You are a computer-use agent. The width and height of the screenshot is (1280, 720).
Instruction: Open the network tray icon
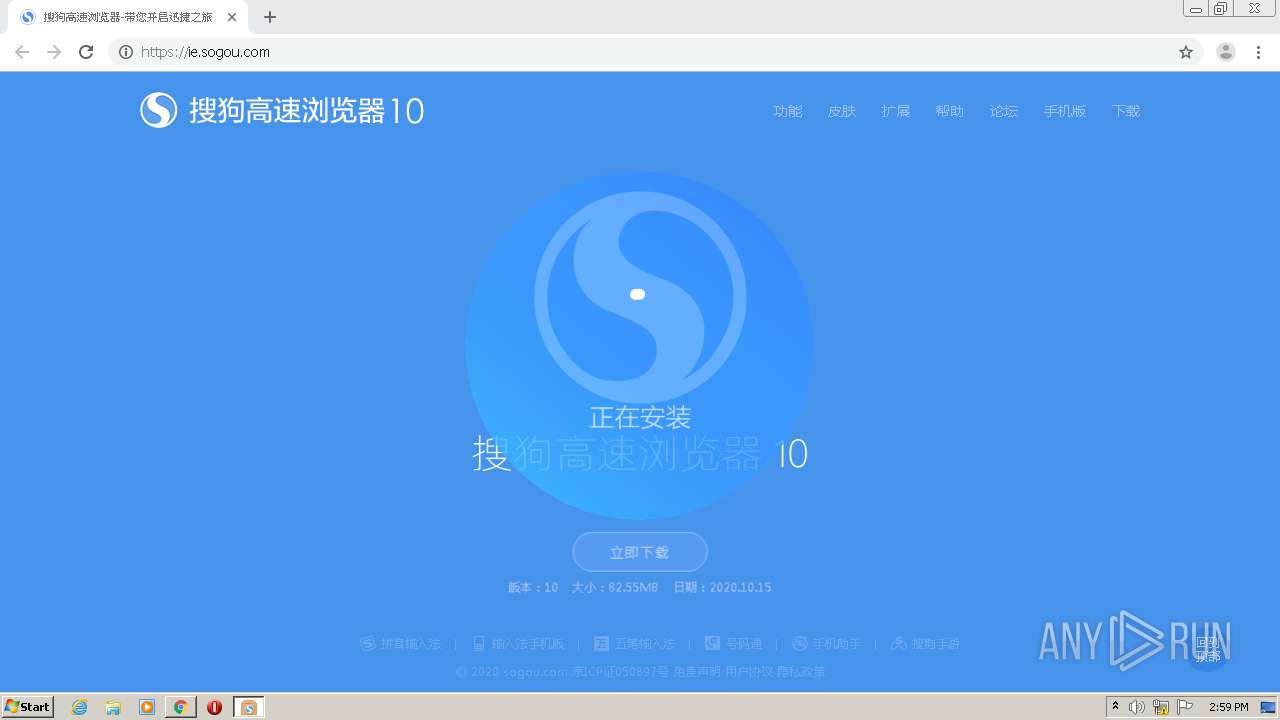point(1161,707)
